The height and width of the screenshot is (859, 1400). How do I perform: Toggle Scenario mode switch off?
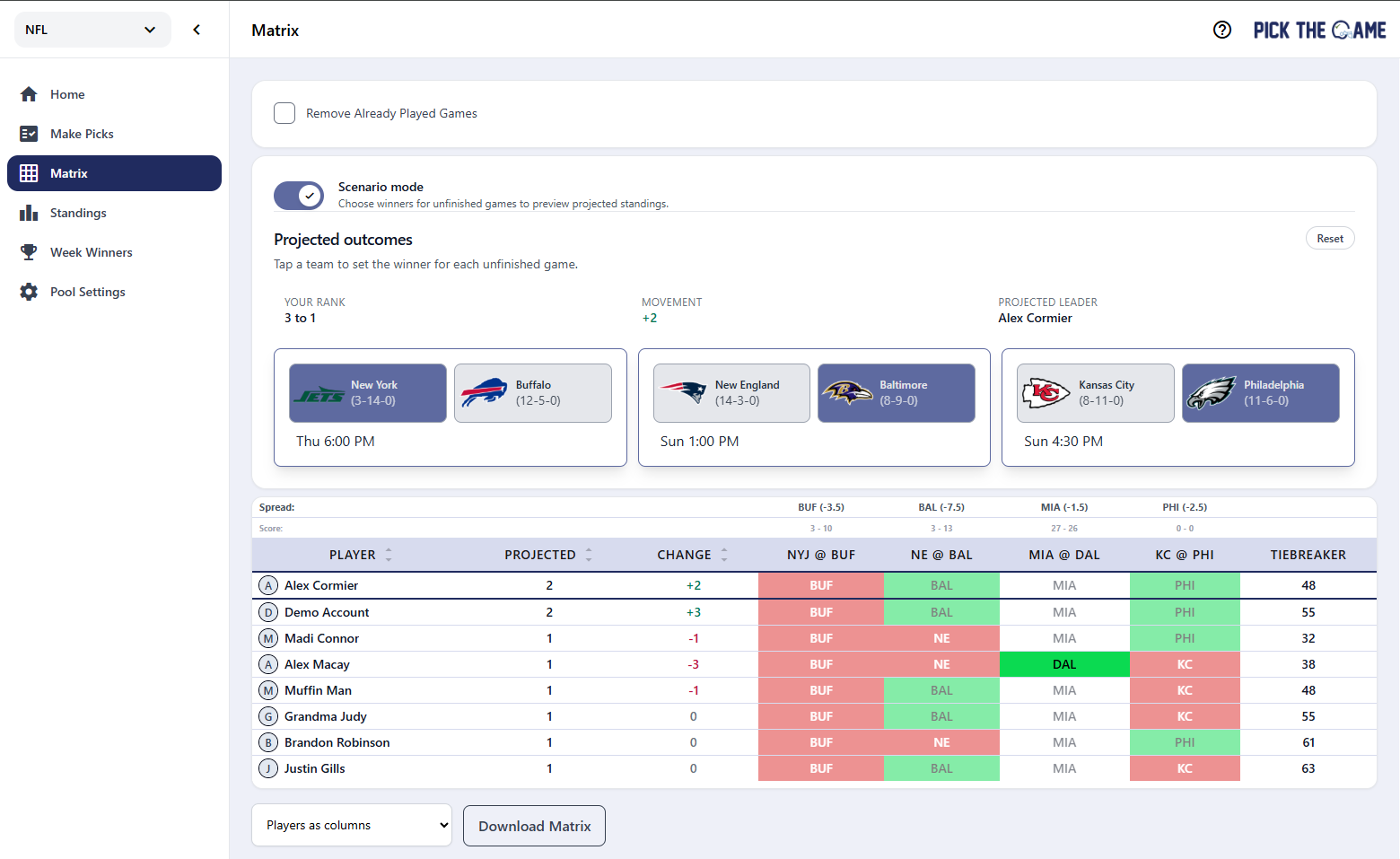point(299,195)
